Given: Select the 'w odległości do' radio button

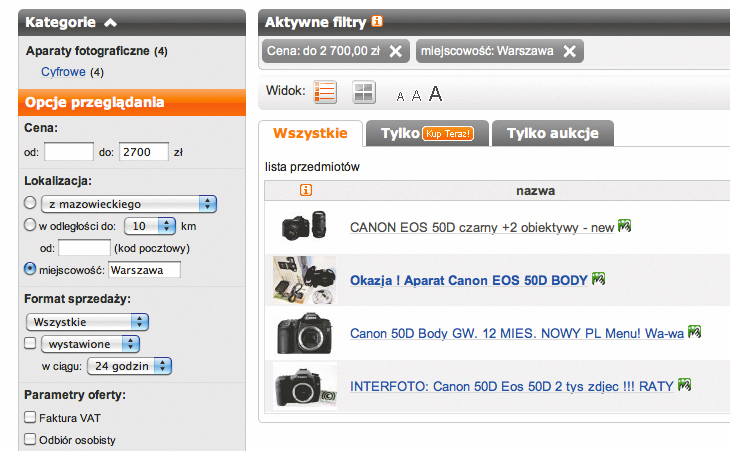Looking at the screenshot, I should click(x=30, y=225).
